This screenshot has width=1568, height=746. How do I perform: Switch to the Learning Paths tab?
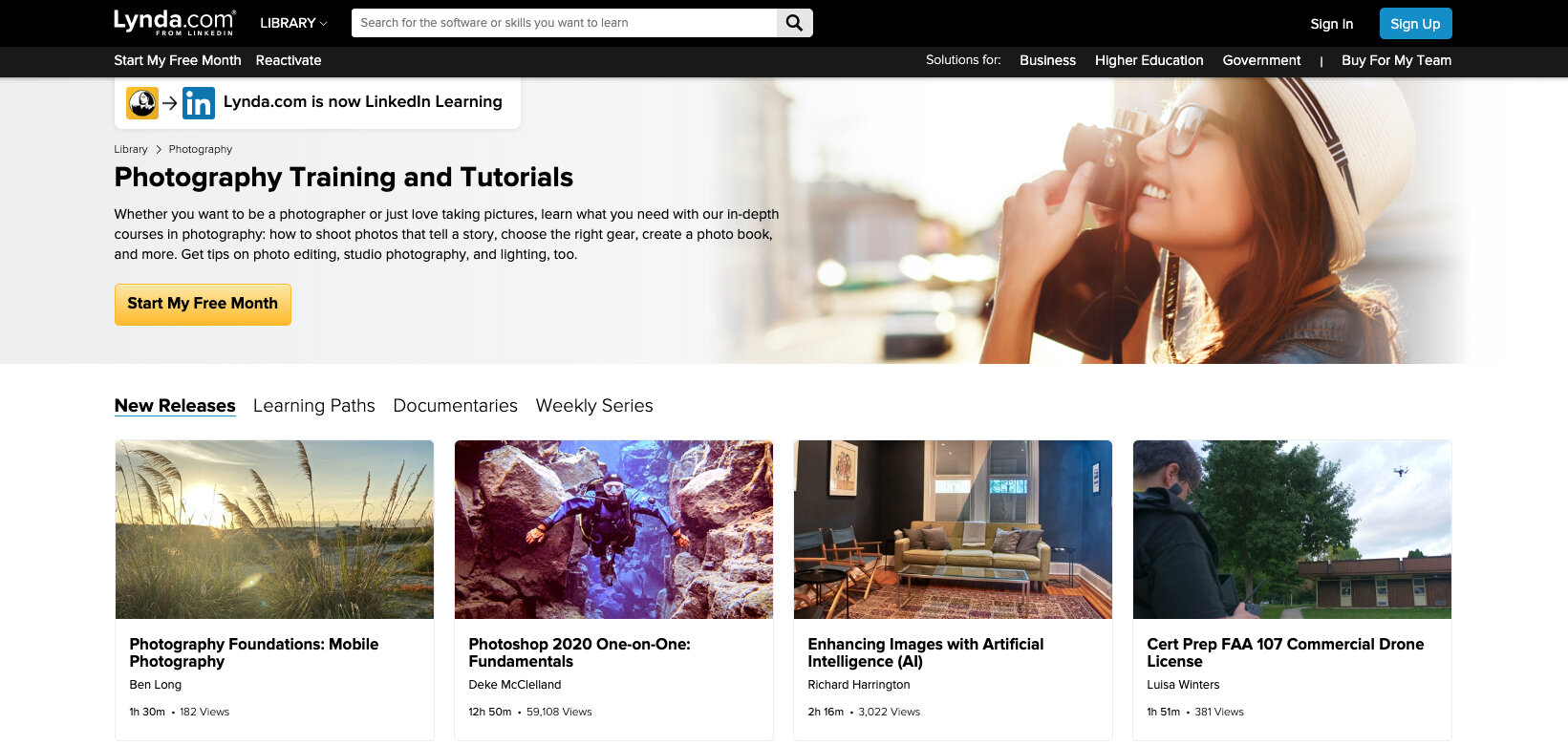tap(314, 406)
